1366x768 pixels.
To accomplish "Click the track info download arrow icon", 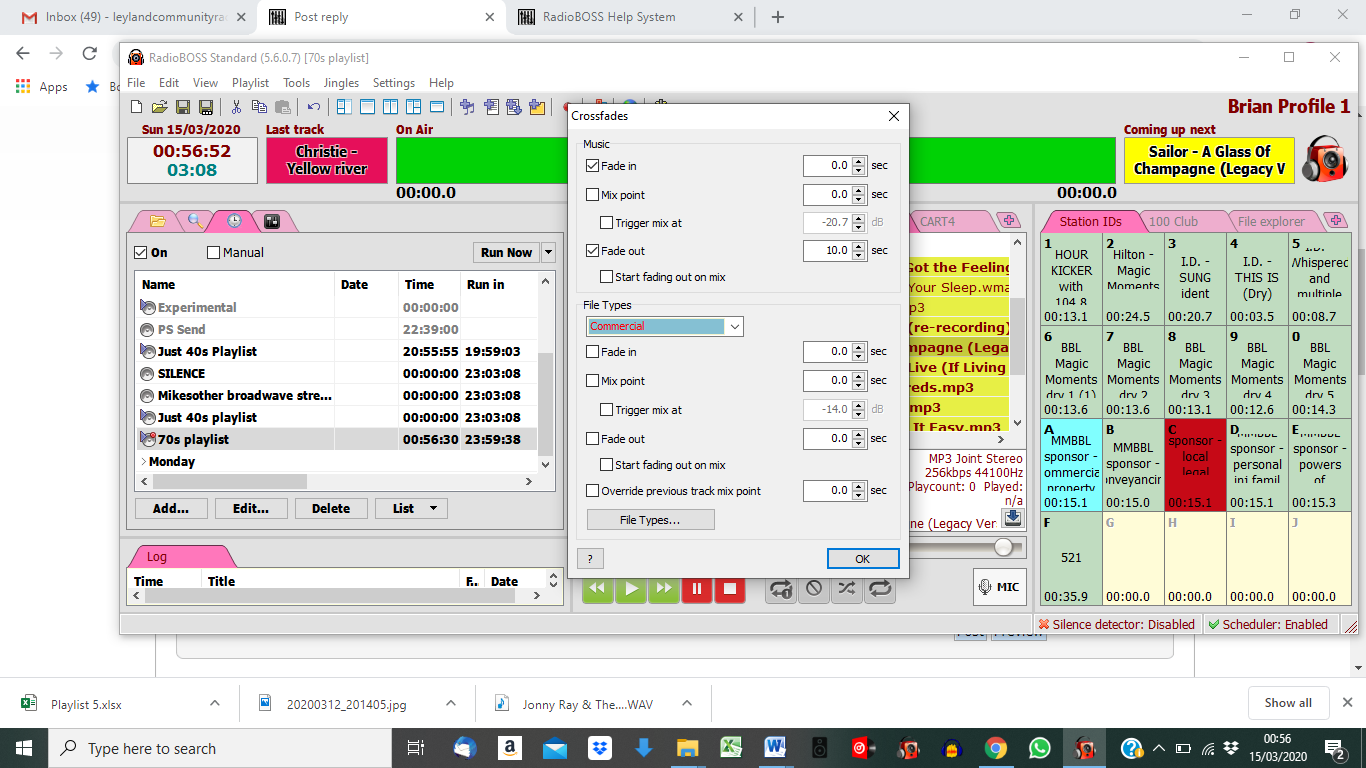I will (1013, 517).
